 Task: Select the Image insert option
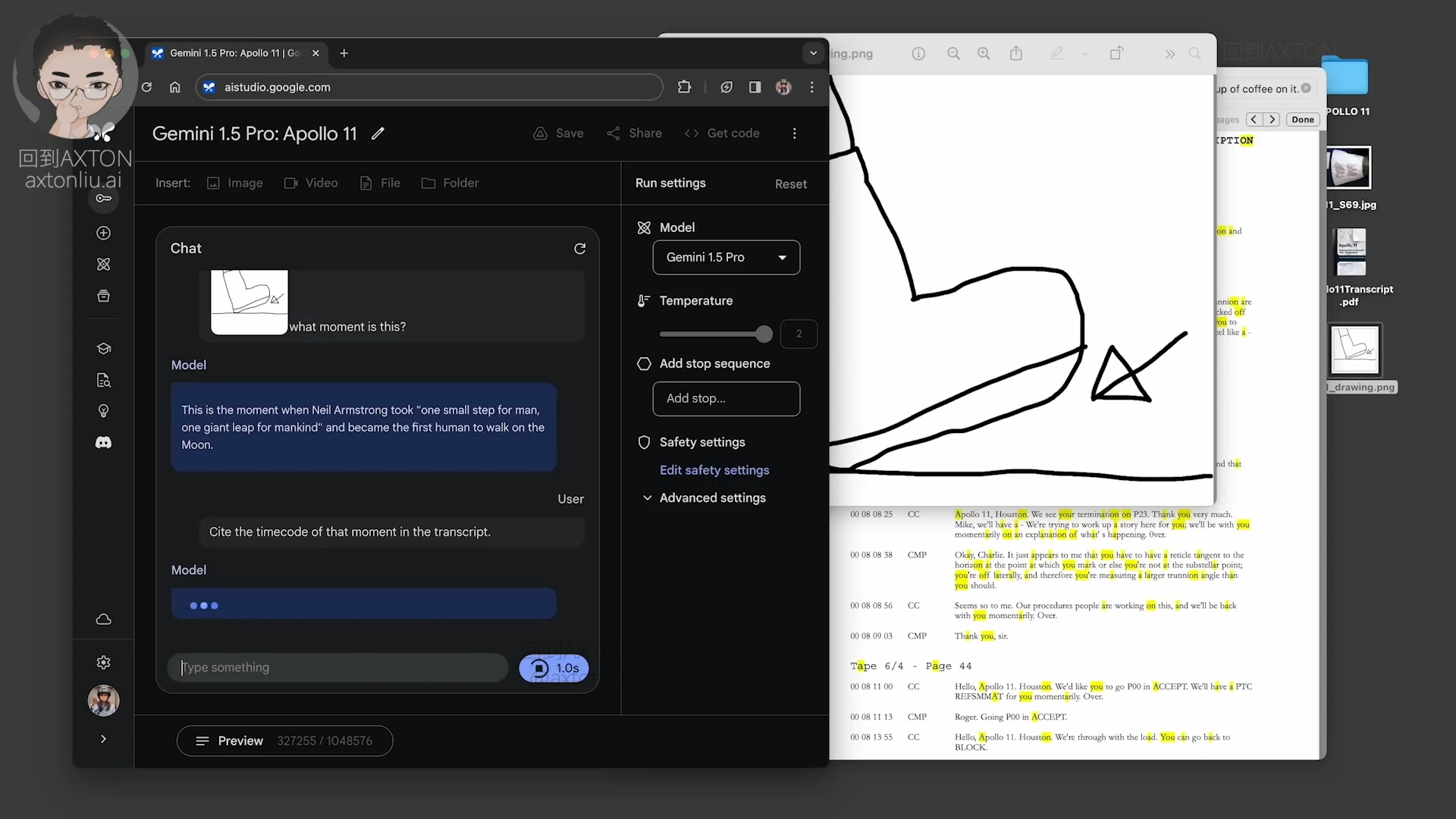tap(235, 184)
